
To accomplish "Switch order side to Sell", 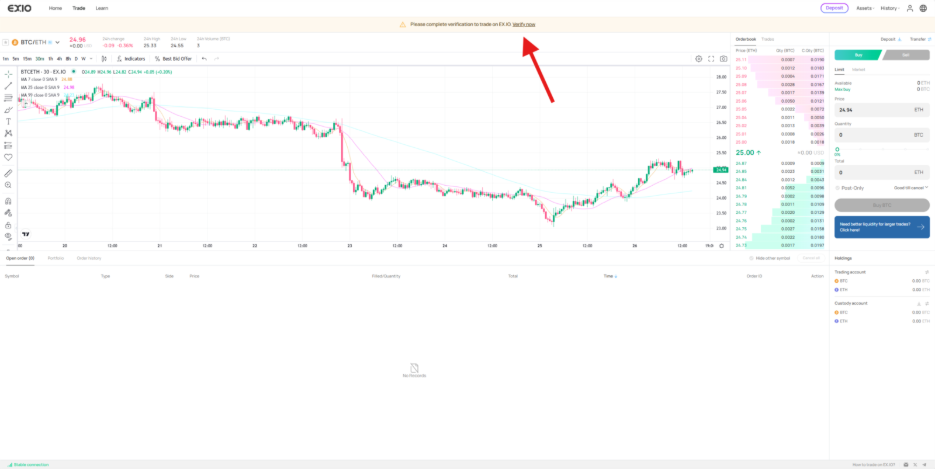I will coord(905,55).
